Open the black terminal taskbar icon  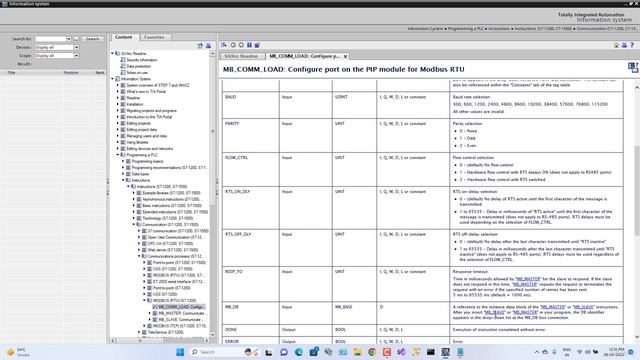(431, 352)
